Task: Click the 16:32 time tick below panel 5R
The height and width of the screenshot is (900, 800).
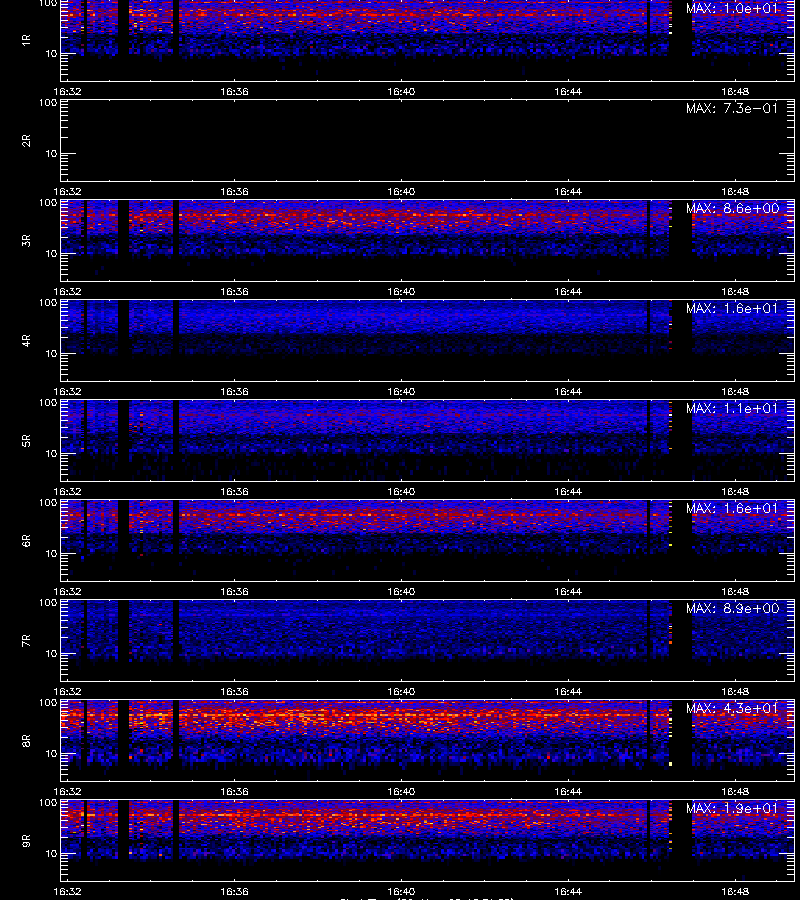Action: (67, 491)
